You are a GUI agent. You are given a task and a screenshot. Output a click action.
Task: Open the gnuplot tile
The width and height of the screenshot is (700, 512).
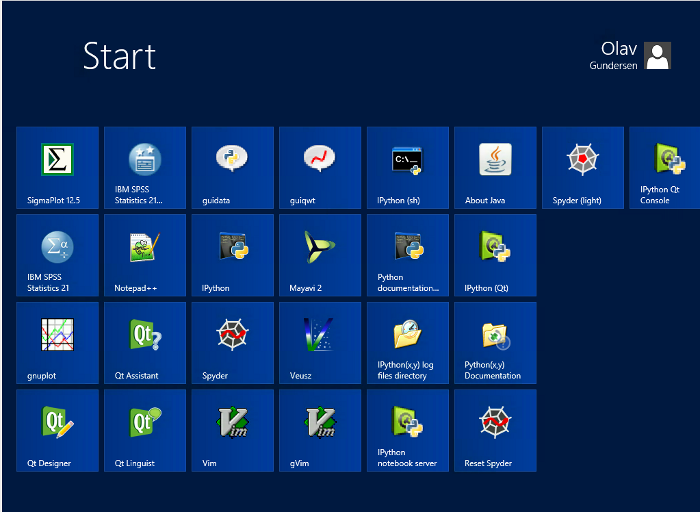click(x=57, y=343)
